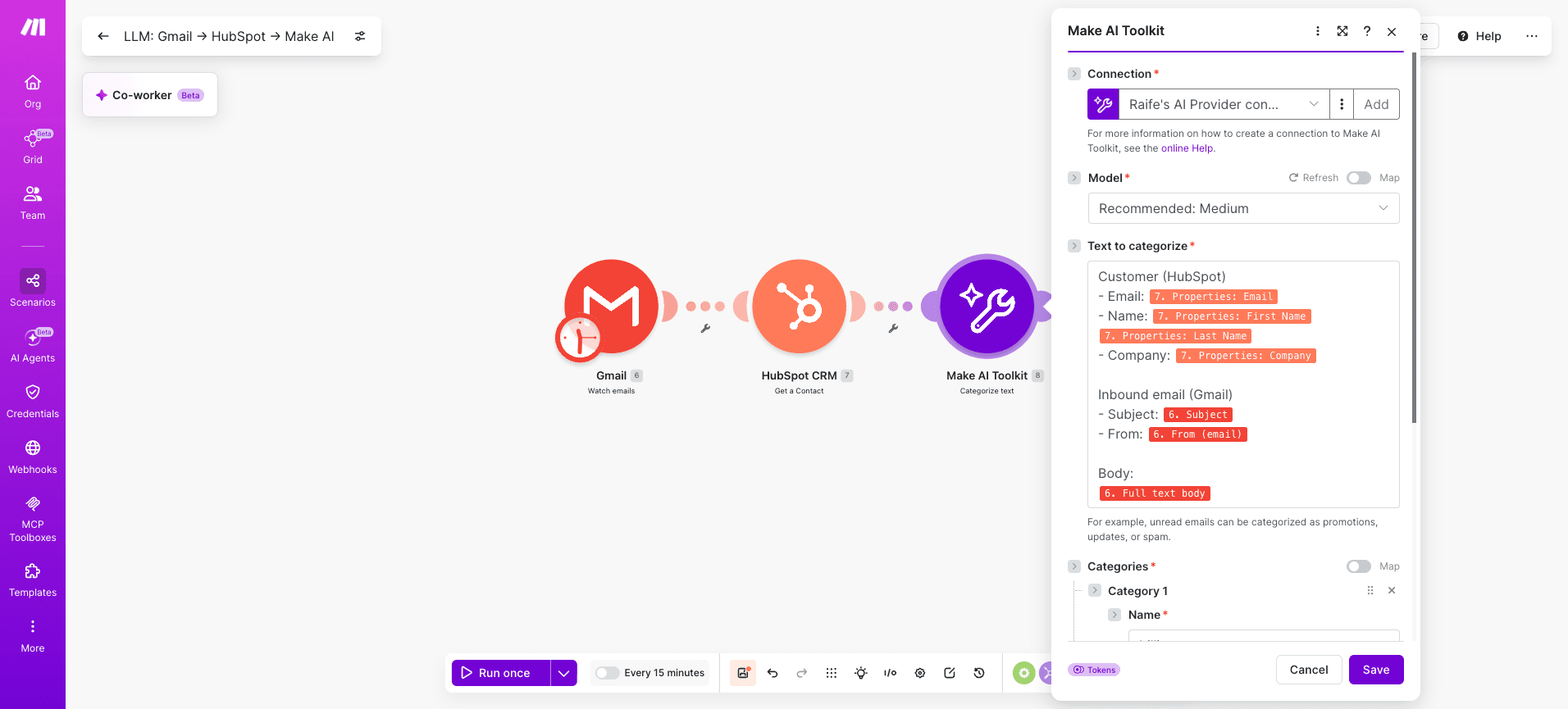Click Run once
The width and height of the screenshot is (1568, 709).
pos(501,673)
